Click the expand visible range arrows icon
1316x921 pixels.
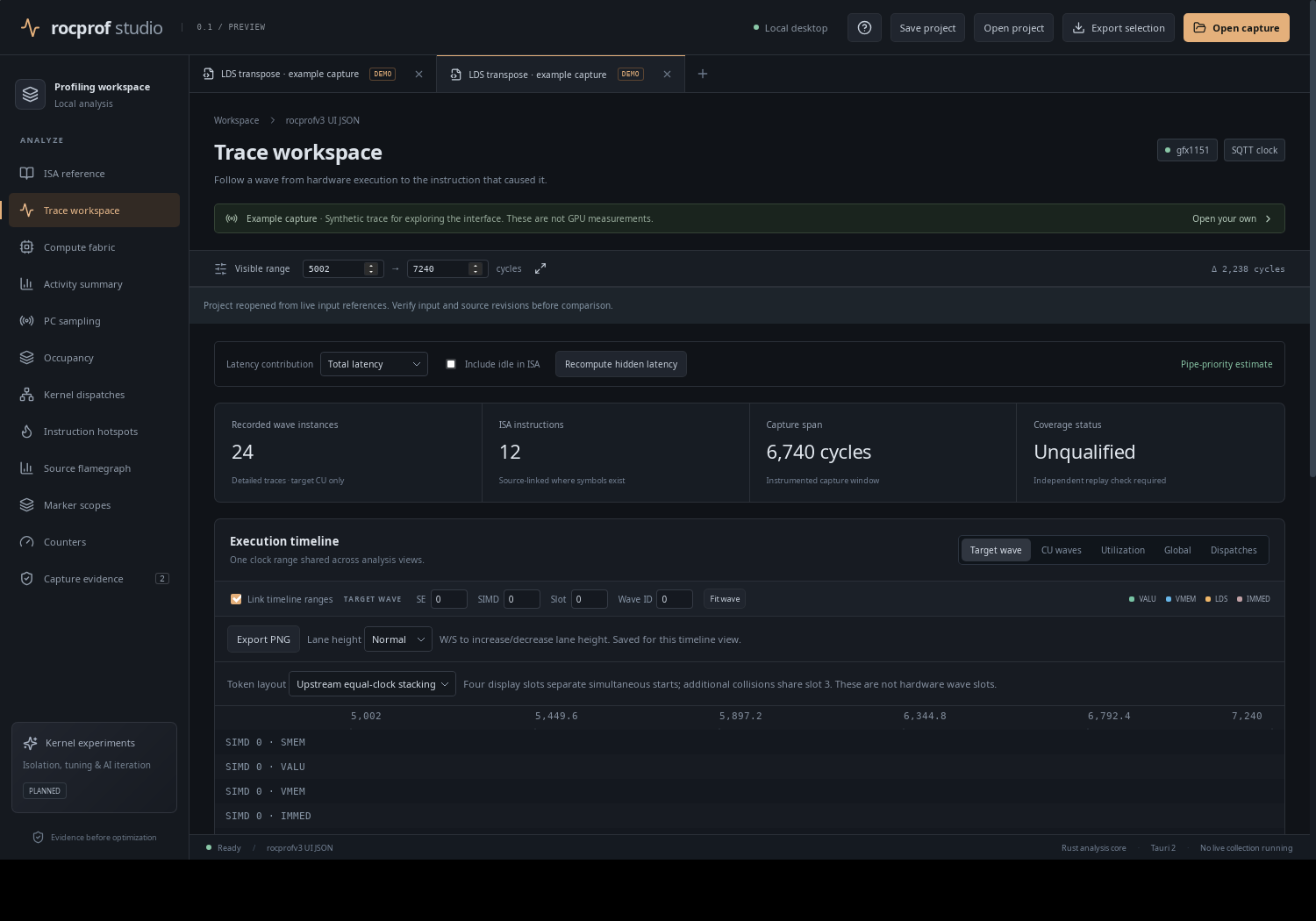(540, 268)
